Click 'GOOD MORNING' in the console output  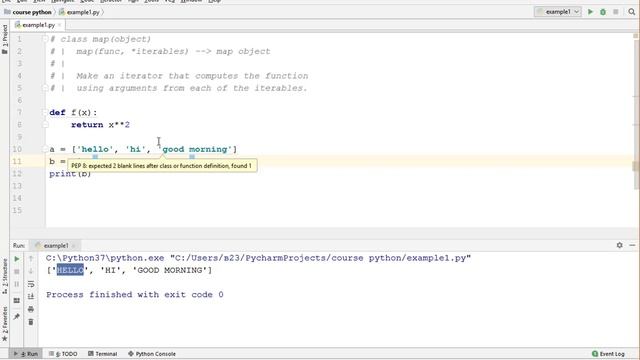[x=170, y=270]
